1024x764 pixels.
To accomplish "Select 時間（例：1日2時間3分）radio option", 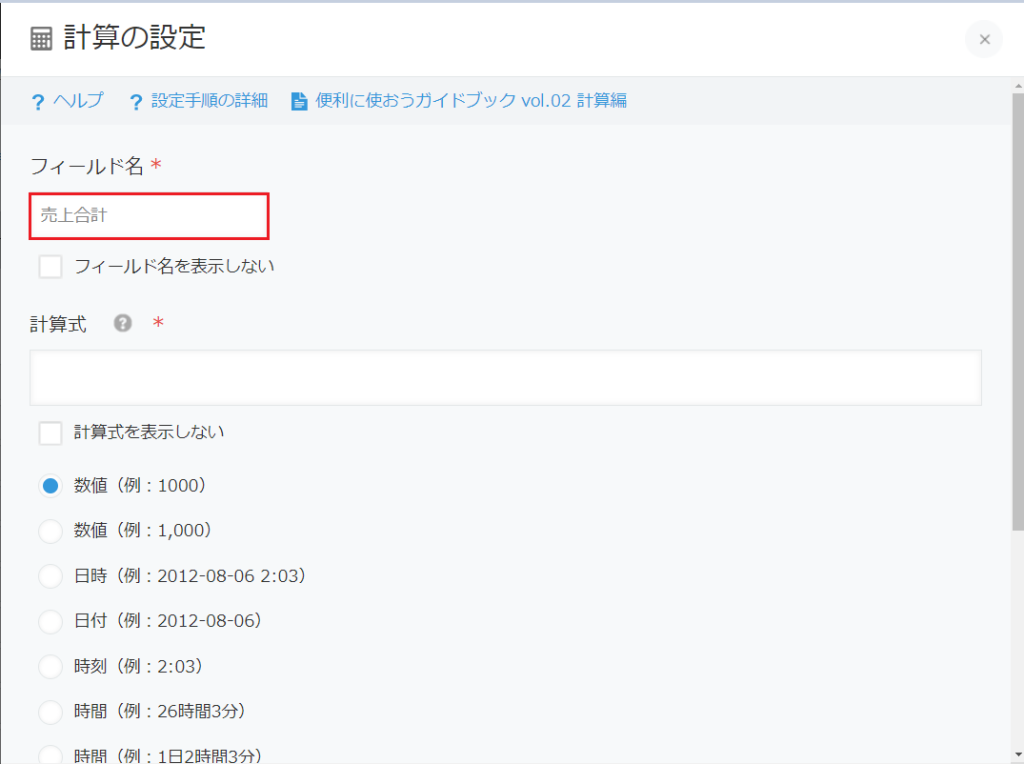I will click(50, 756).
